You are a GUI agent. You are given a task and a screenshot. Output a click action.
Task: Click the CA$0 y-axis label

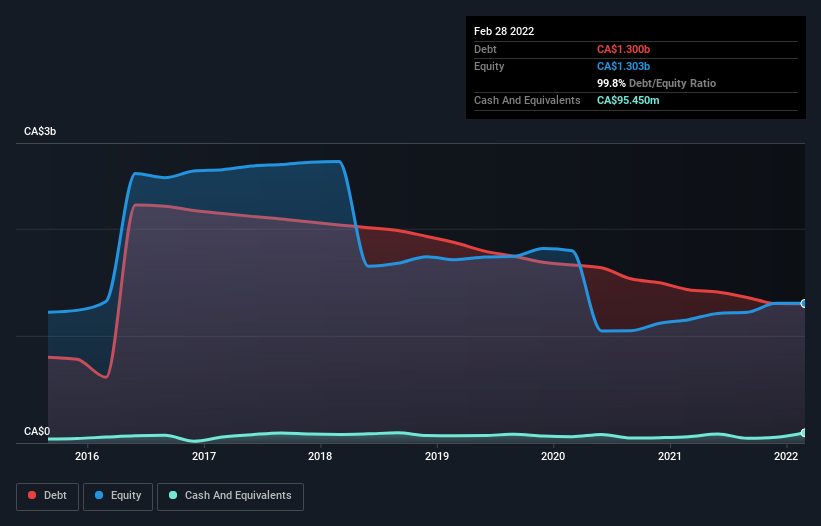pos(37,431)
